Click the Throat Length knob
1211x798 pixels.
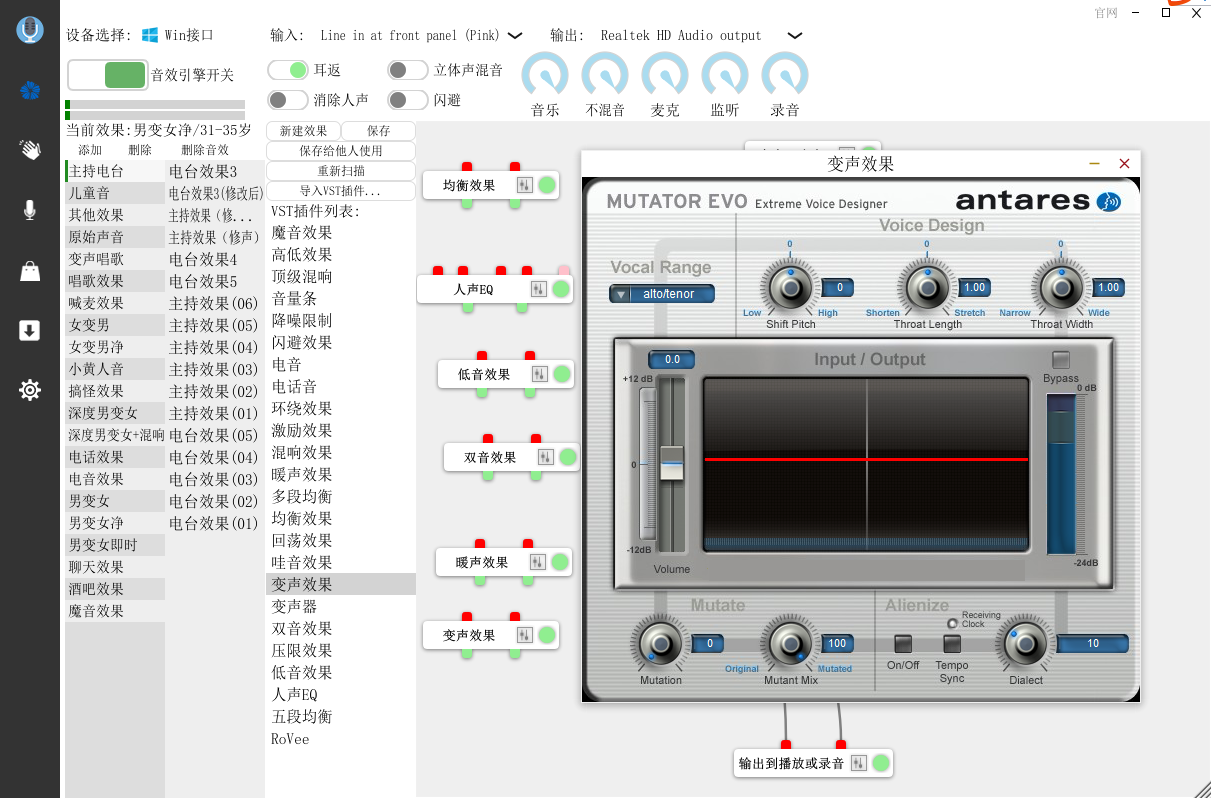pyautogui.click(x=928, y=289)
